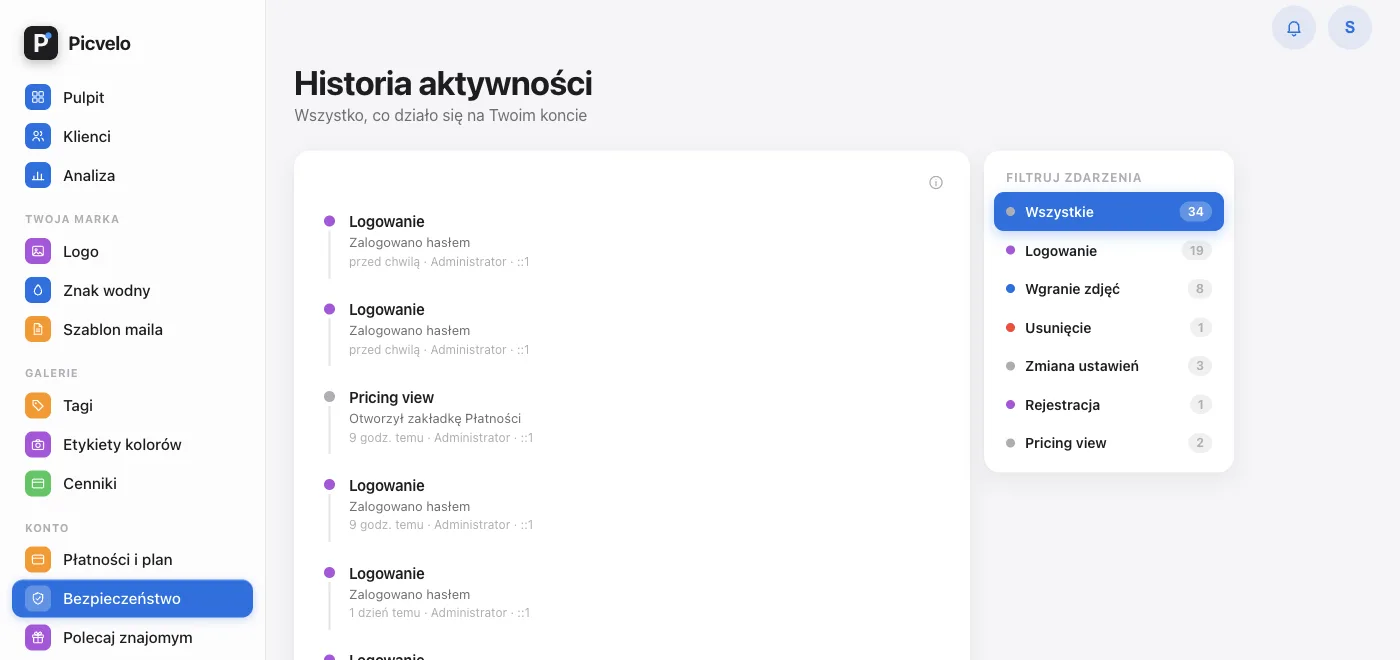
Task: Click the Picvelo logo icon
Action: click(41, 43)
